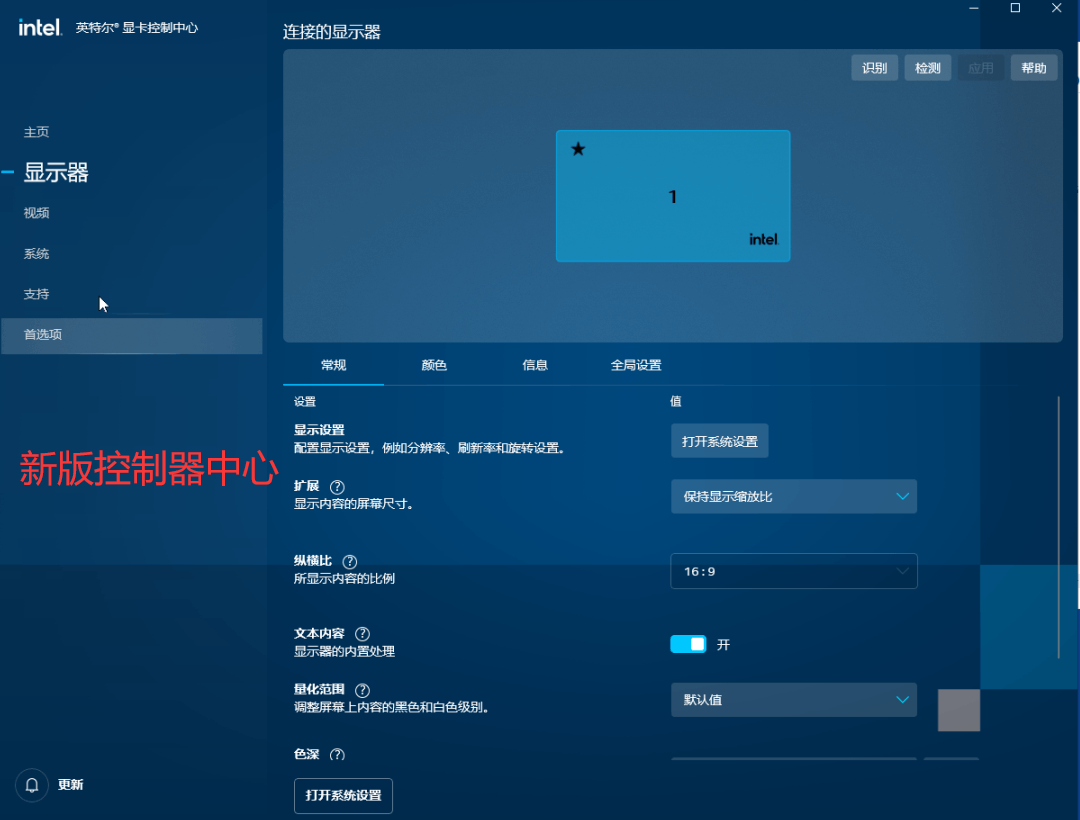
Task: Select display 1 thumbnail
Action: (673, 196)
